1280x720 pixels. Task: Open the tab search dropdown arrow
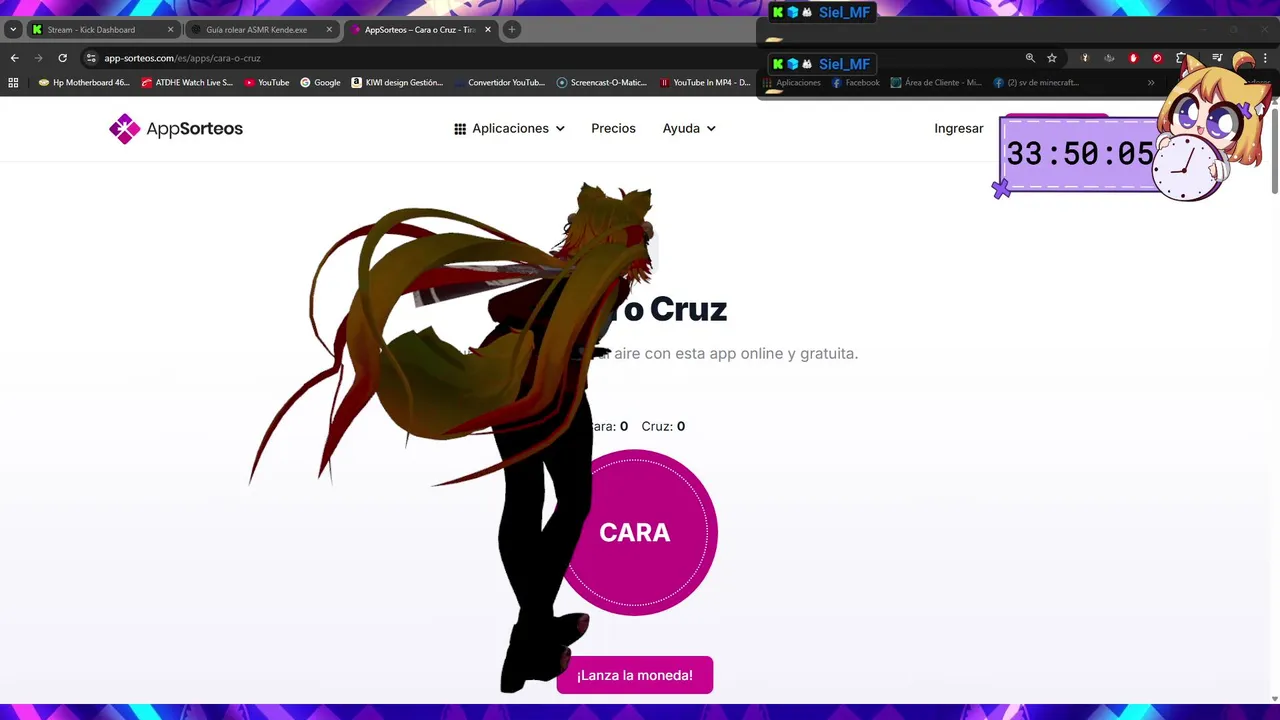click(x=13, y=30)
